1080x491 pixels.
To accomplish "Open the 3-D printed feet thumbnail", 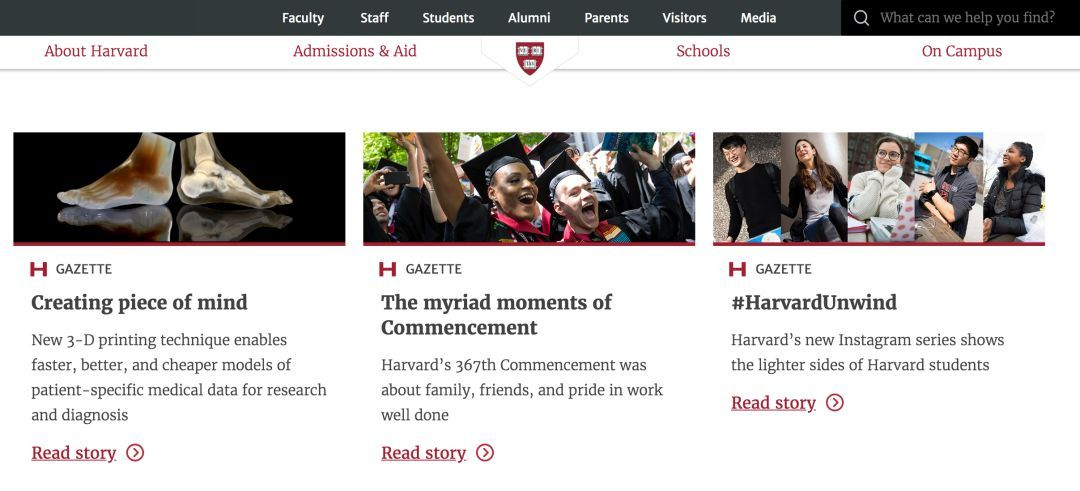I will [x=179, y=187].
